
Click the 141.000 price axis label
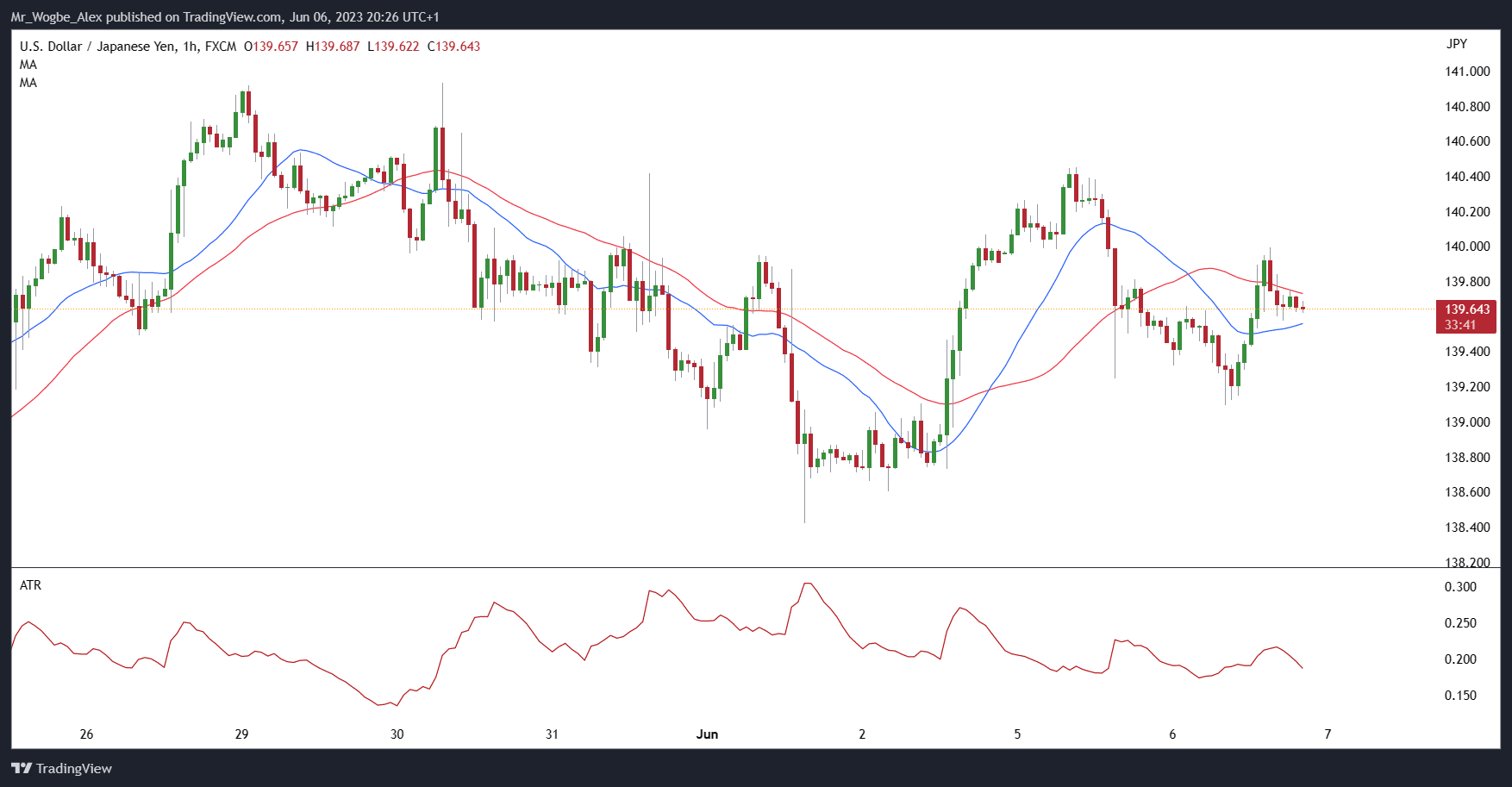[1467, 72]
